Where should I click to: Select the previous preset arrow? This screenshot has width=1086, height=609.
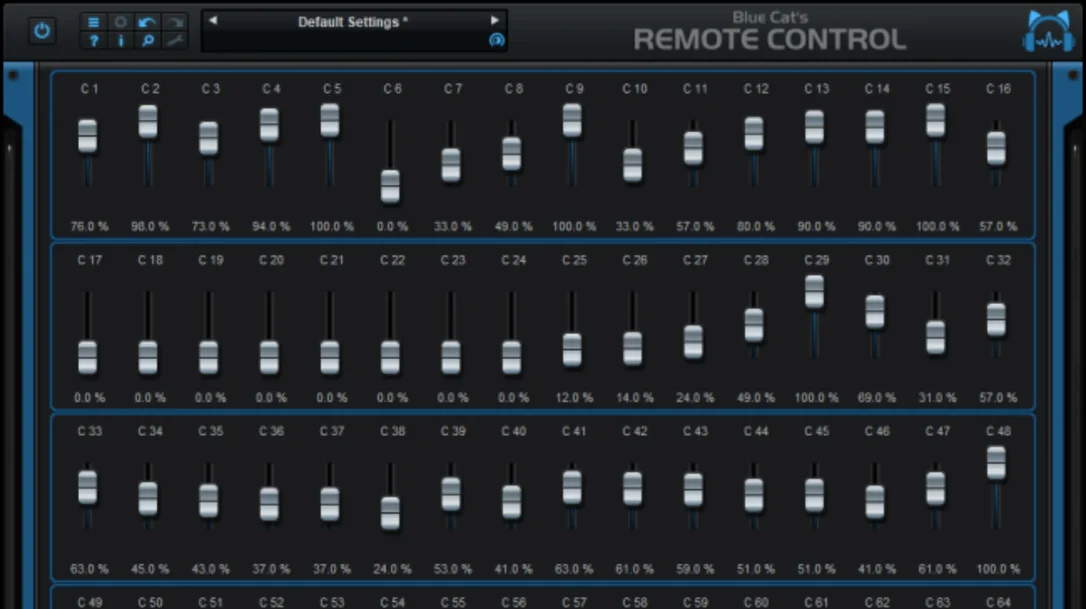click(x=213, y=21)
